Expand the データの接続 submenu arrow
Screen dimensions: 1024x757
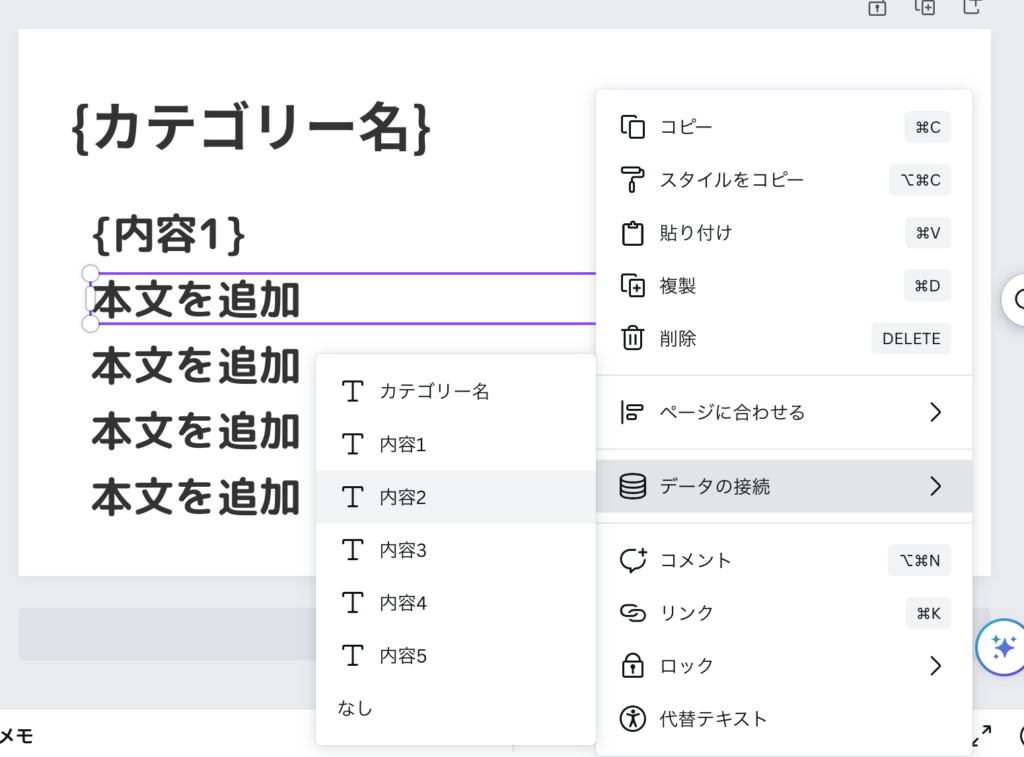point(935,487)
